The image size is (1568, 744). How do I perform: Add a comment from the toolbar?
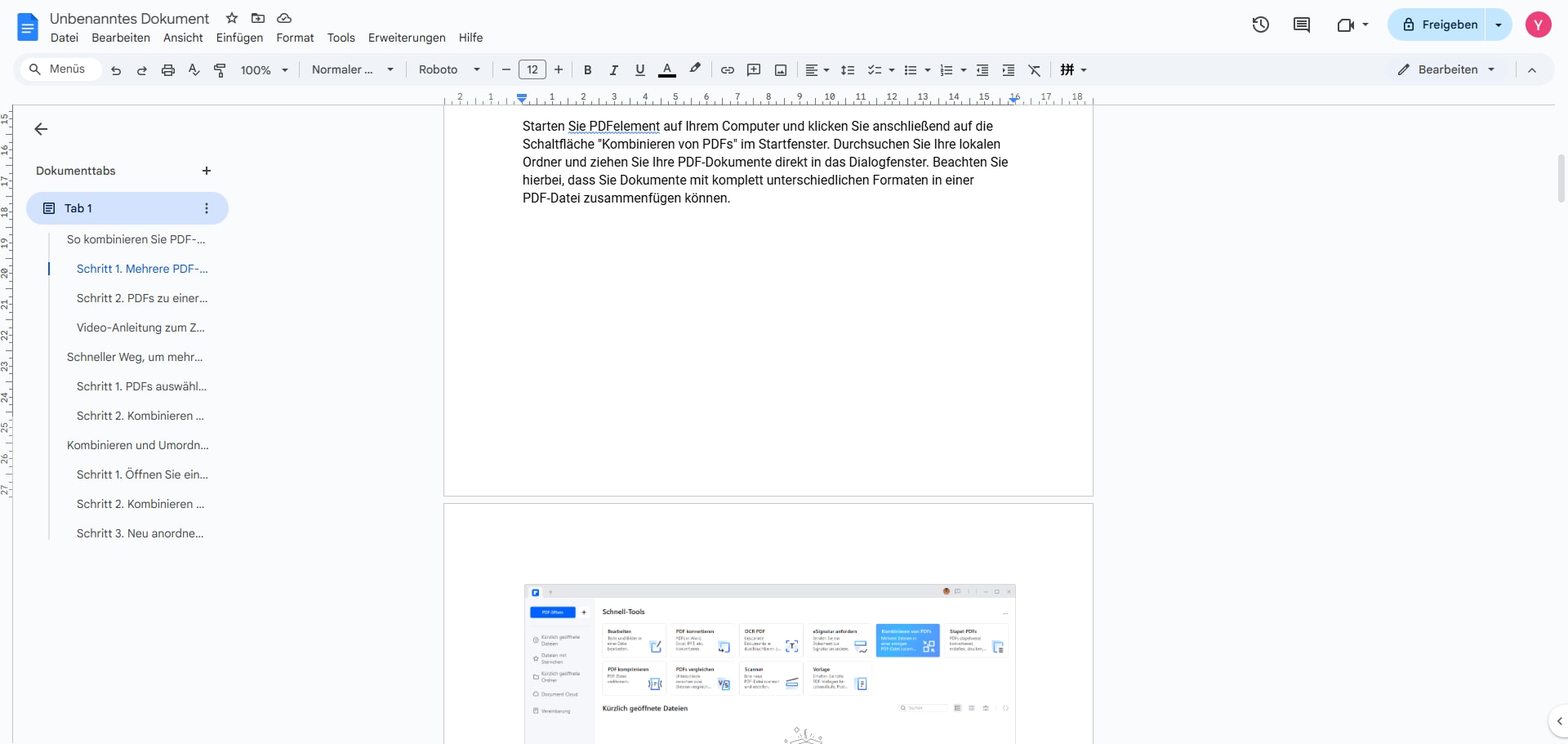point(754,70)
